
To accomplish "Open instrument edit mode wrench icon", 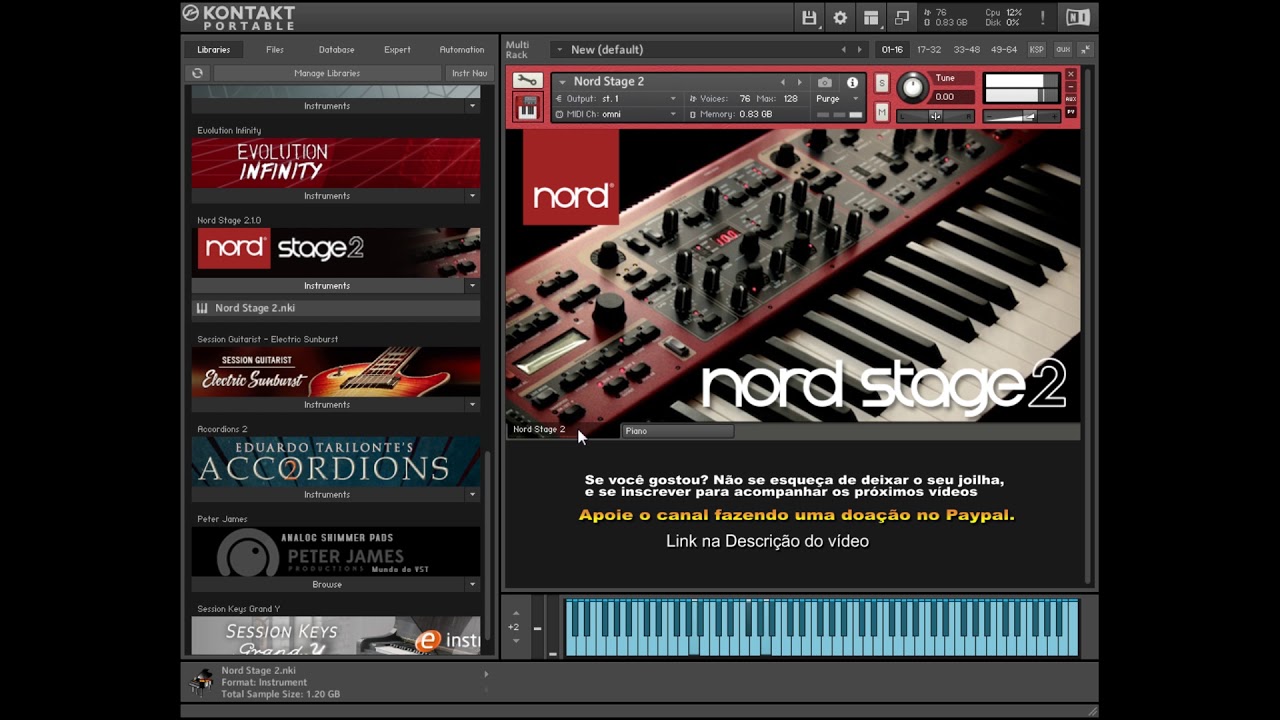I will pos(527,81).
